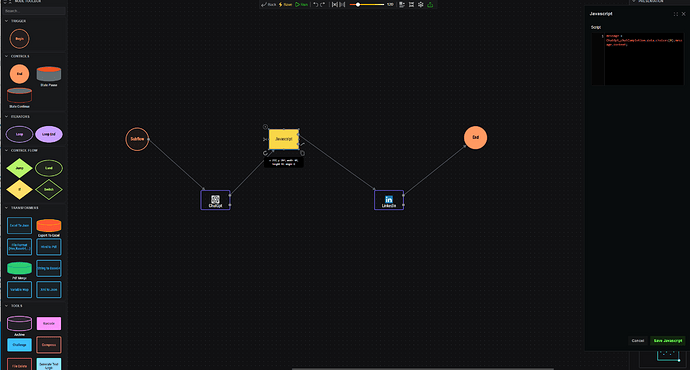Screen dimensions: 690x370
Task: Click Save Javascript button
Action: point(668,341)
